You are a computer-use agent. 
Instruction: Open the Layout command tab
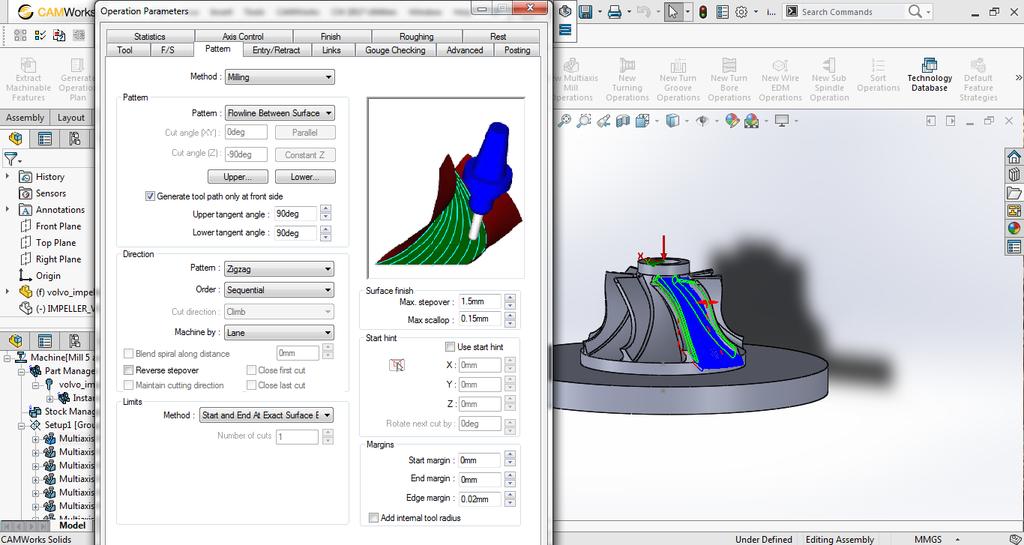tap(71, 117)
